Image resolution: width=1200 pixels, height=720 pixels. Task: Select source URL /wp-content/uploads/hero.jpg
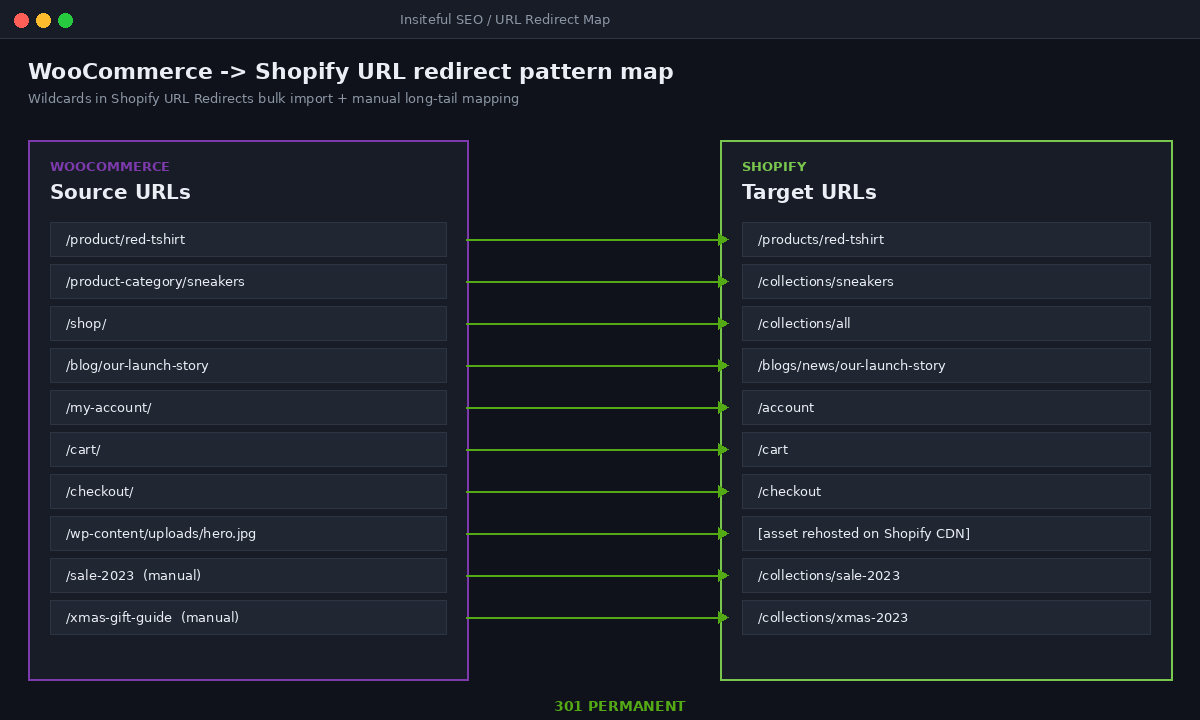(x=248, y=534)
